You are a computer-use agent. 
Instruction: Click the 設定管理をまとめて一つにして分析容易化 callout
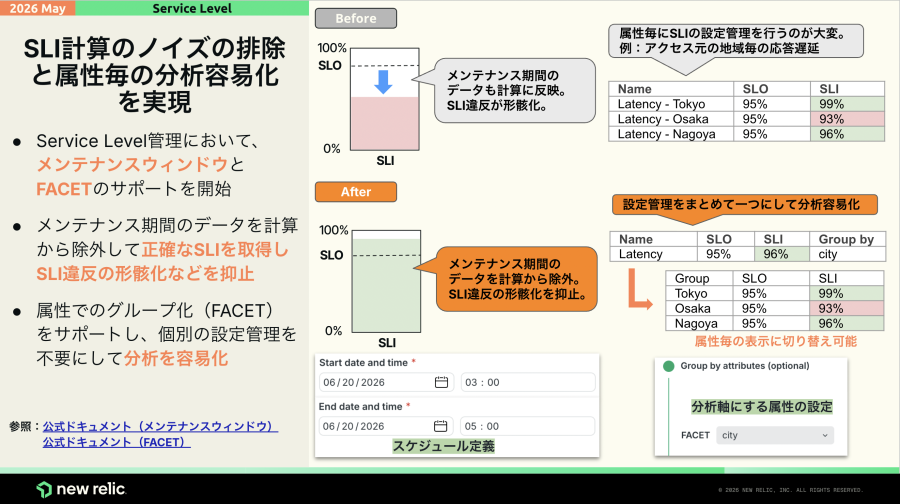tap(744, 205)
